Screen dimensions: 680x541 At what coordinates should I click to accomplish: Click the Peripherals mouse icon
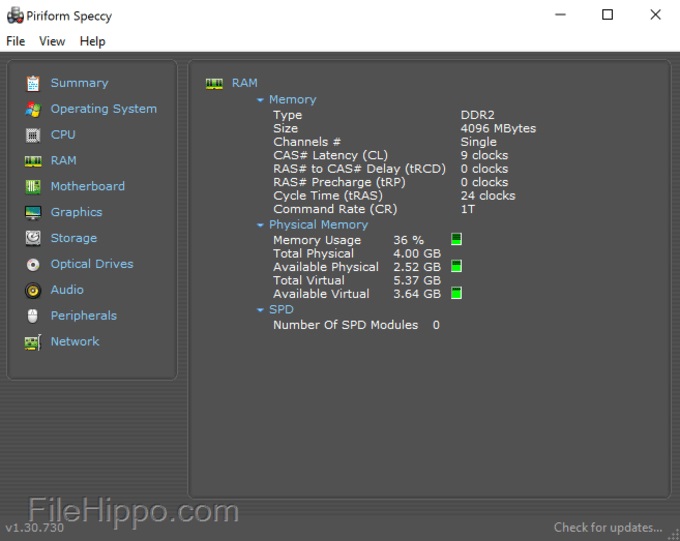click(x=33, y=316)
